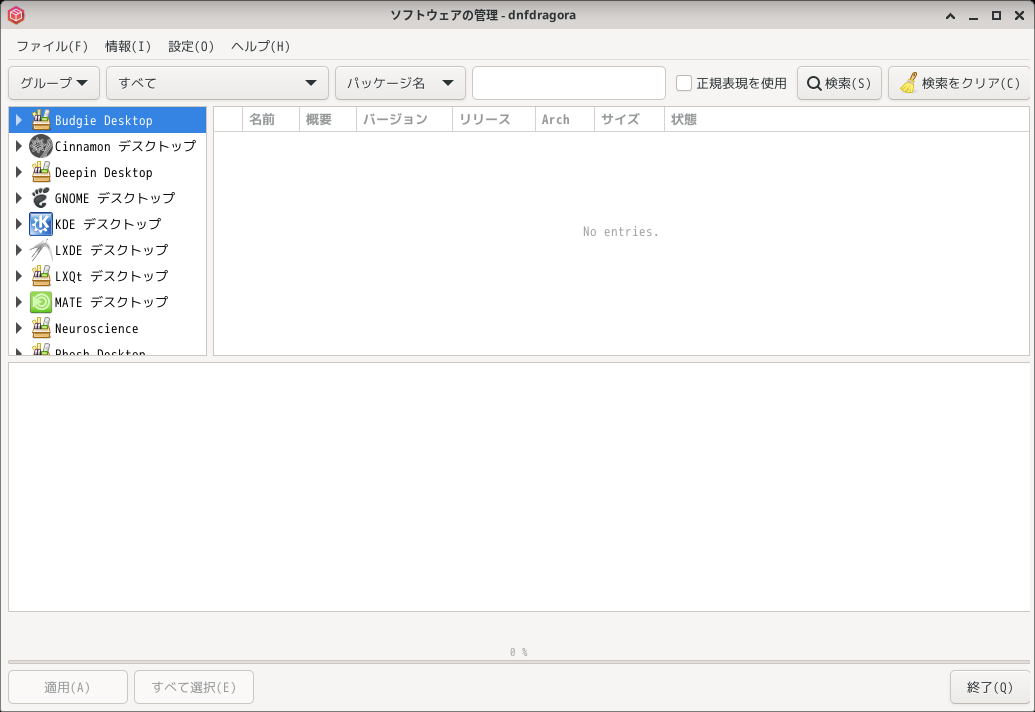Click the Budgie Desktop group icon
1035x712 pixels.
pyautogui.click(x=41, y=120)
